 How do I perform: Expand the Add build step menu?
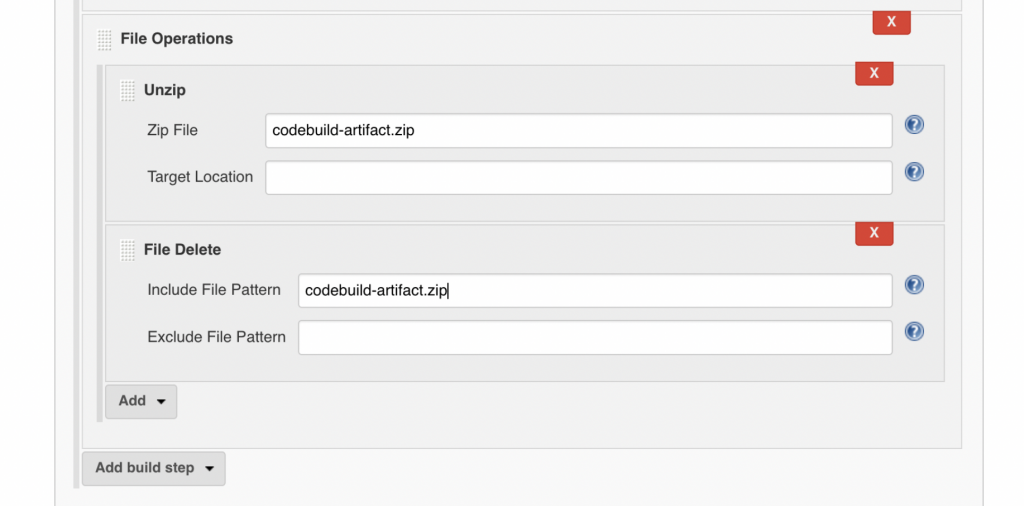154,468
